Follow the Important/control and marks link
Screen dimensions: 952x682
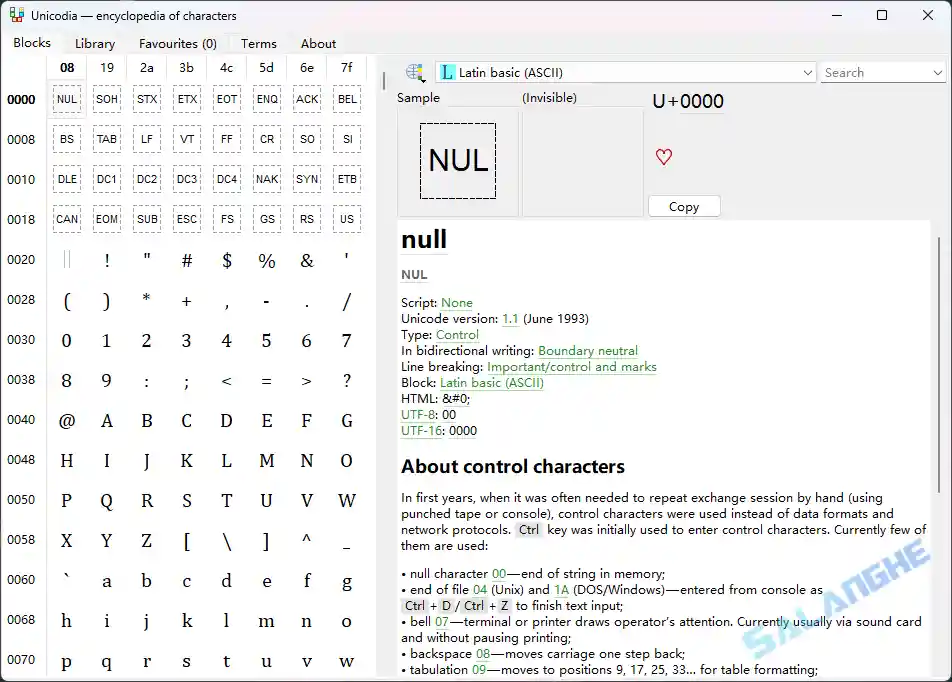click(572, 366)
